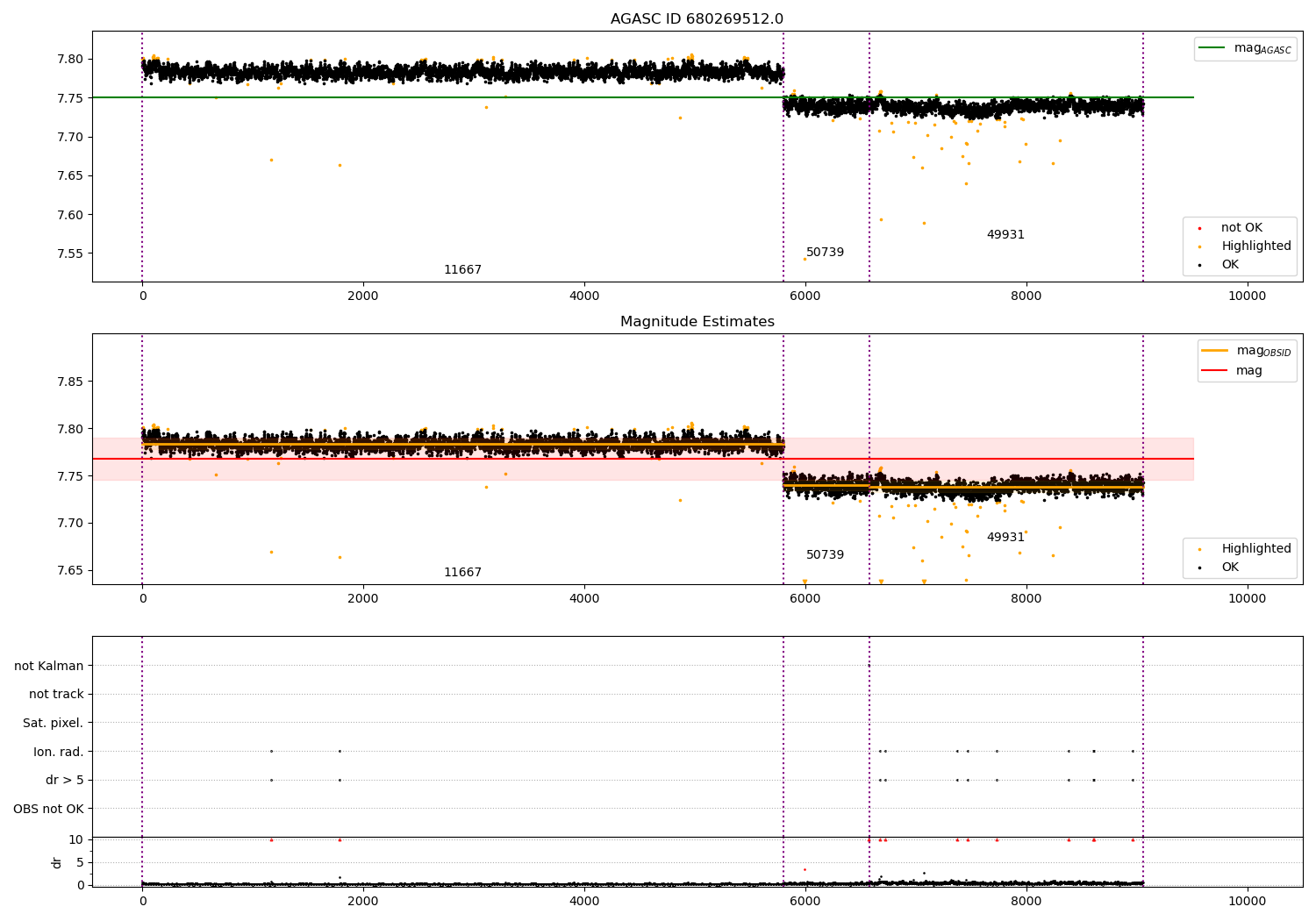Image resolution: width=1316 pixels, height=921 pixels.
Task: Click x-tick 6000 under Magnitude Estimates plot
Action: (x=805, y=599)
